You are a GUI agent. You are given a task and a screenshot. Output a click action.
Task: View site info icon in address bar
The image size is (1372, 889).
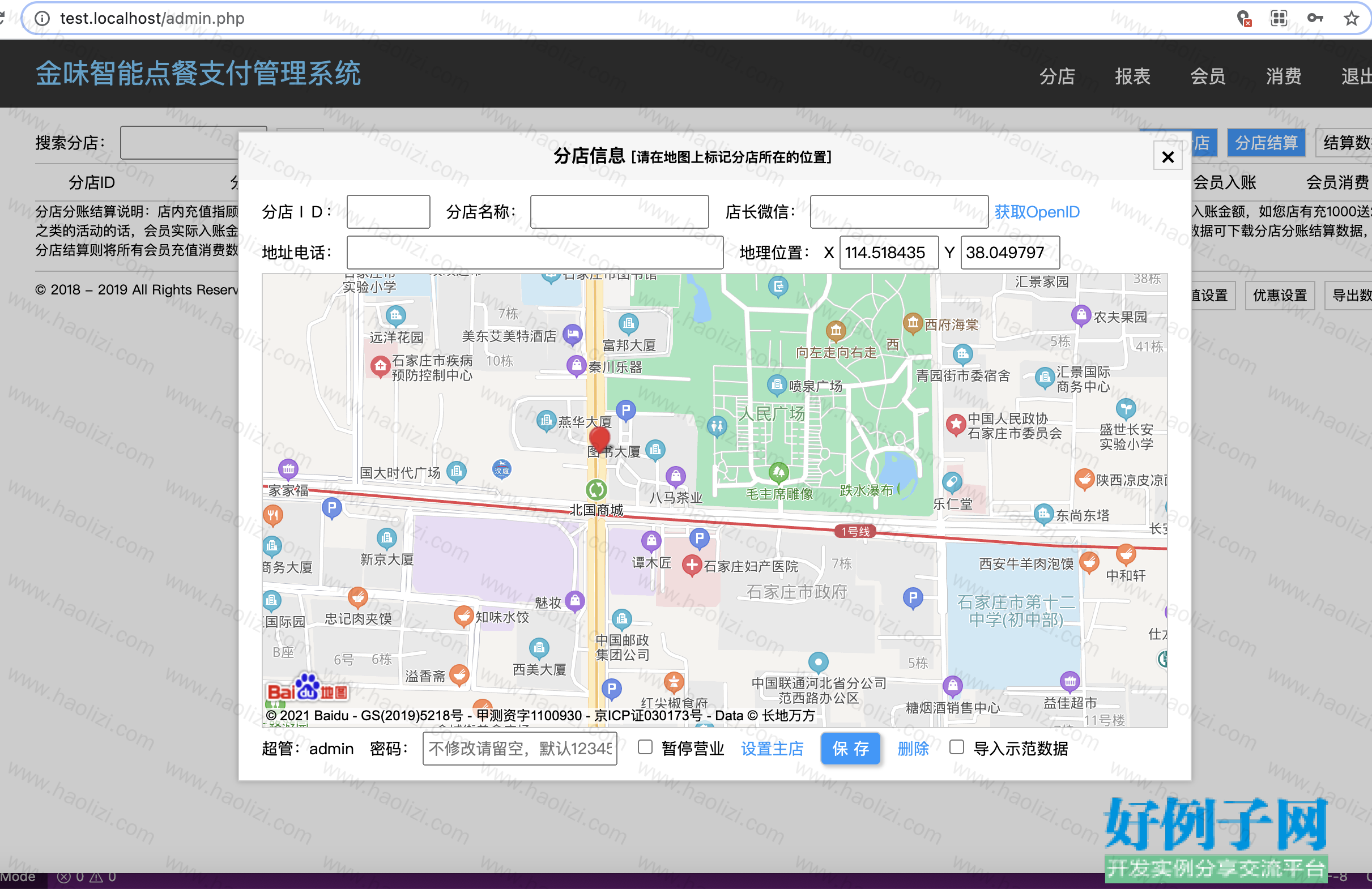tap(42, 19)
